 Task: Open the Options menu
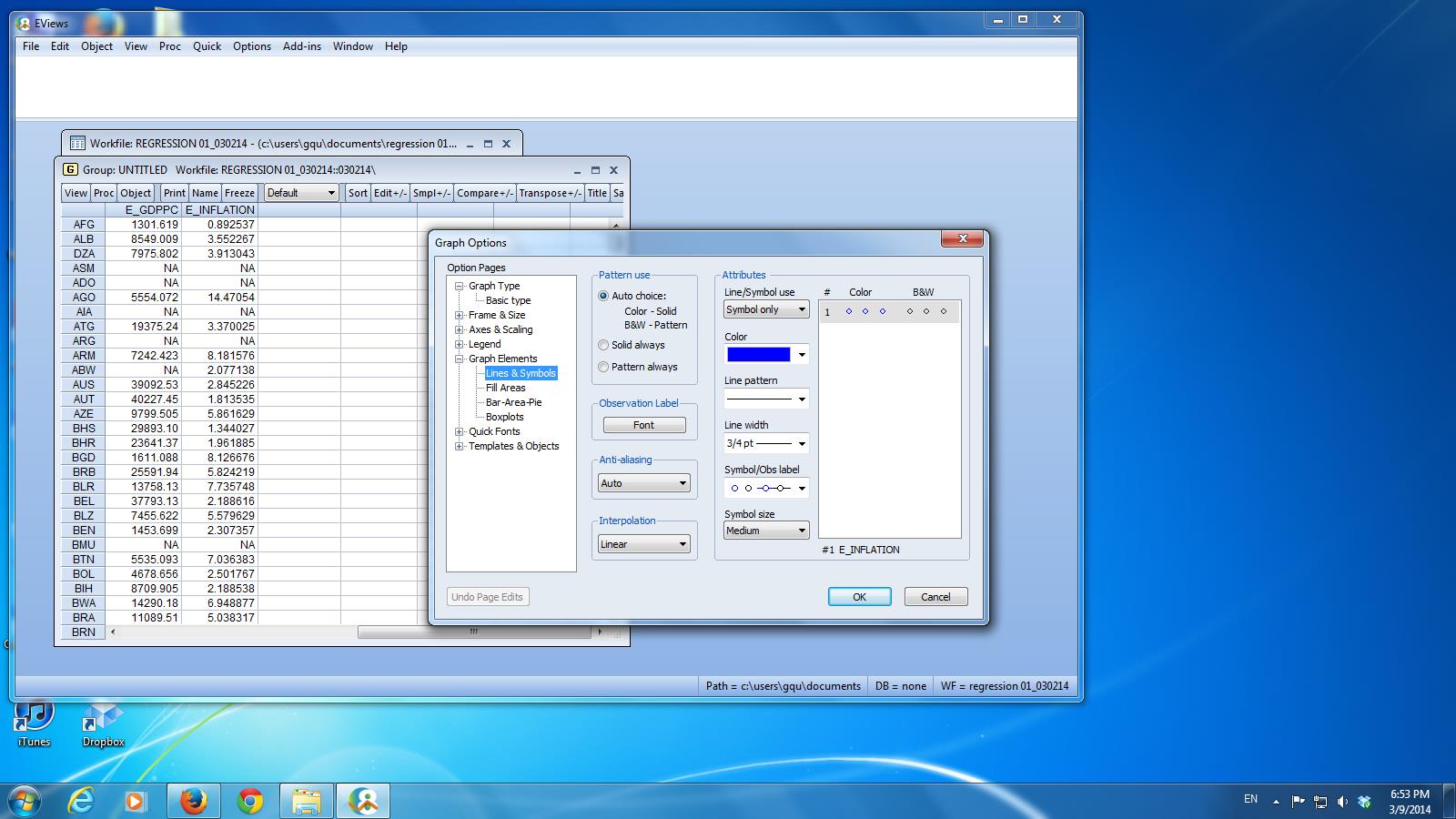tap(252, 46)
